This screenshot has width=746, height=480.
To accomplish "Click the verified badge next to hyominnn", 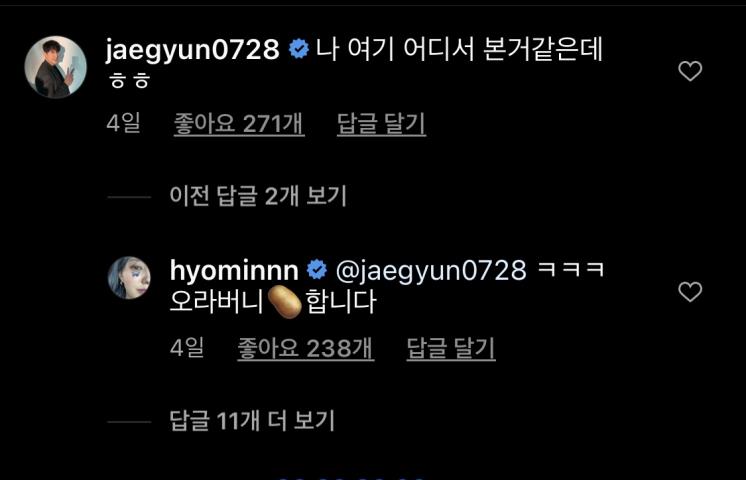I will (317, 270).
